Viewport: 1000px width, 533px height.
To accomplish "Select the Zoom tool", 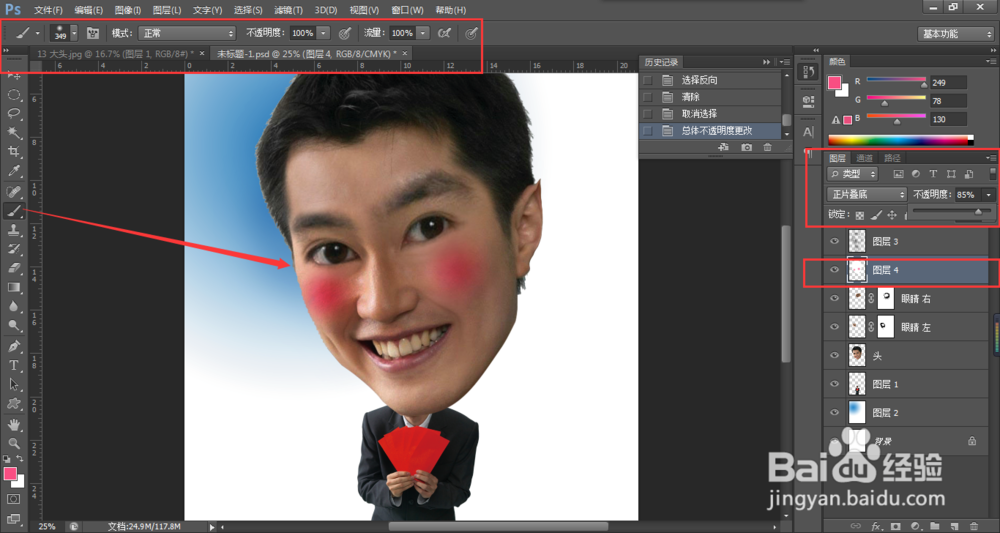I will (13, 443).
